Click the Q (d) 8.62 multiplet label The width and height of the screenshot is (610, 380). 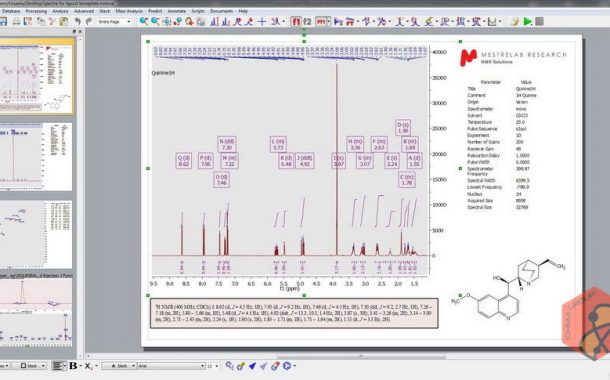point(184,161)
